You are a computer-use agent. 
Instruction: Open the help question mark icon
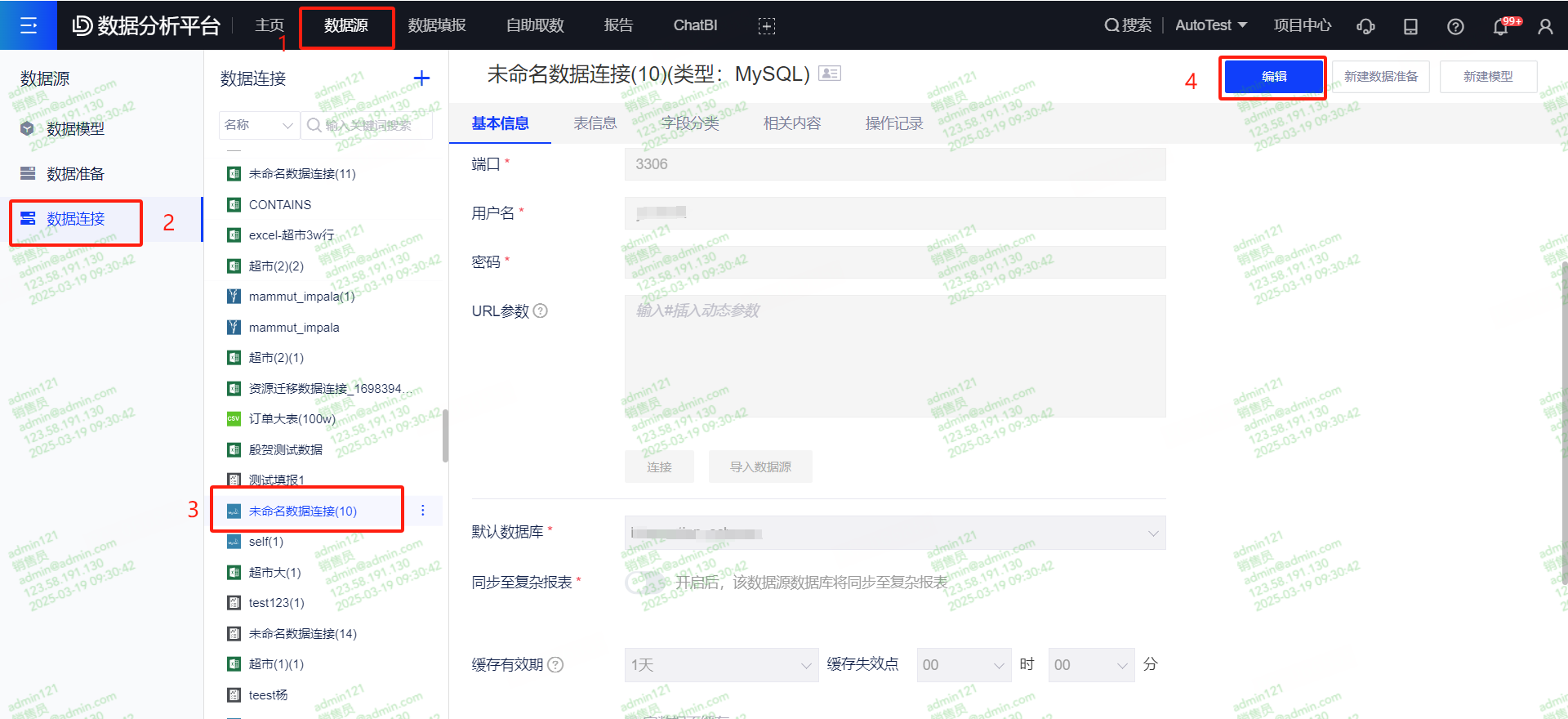[x=1455, y=26]
